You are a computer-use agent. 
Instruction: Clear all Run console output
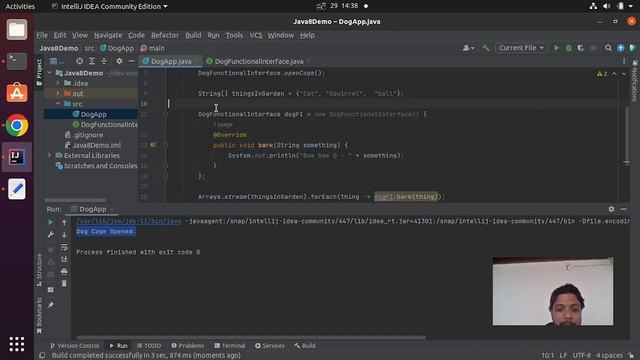pyautogui.click(x=64, y=283)
